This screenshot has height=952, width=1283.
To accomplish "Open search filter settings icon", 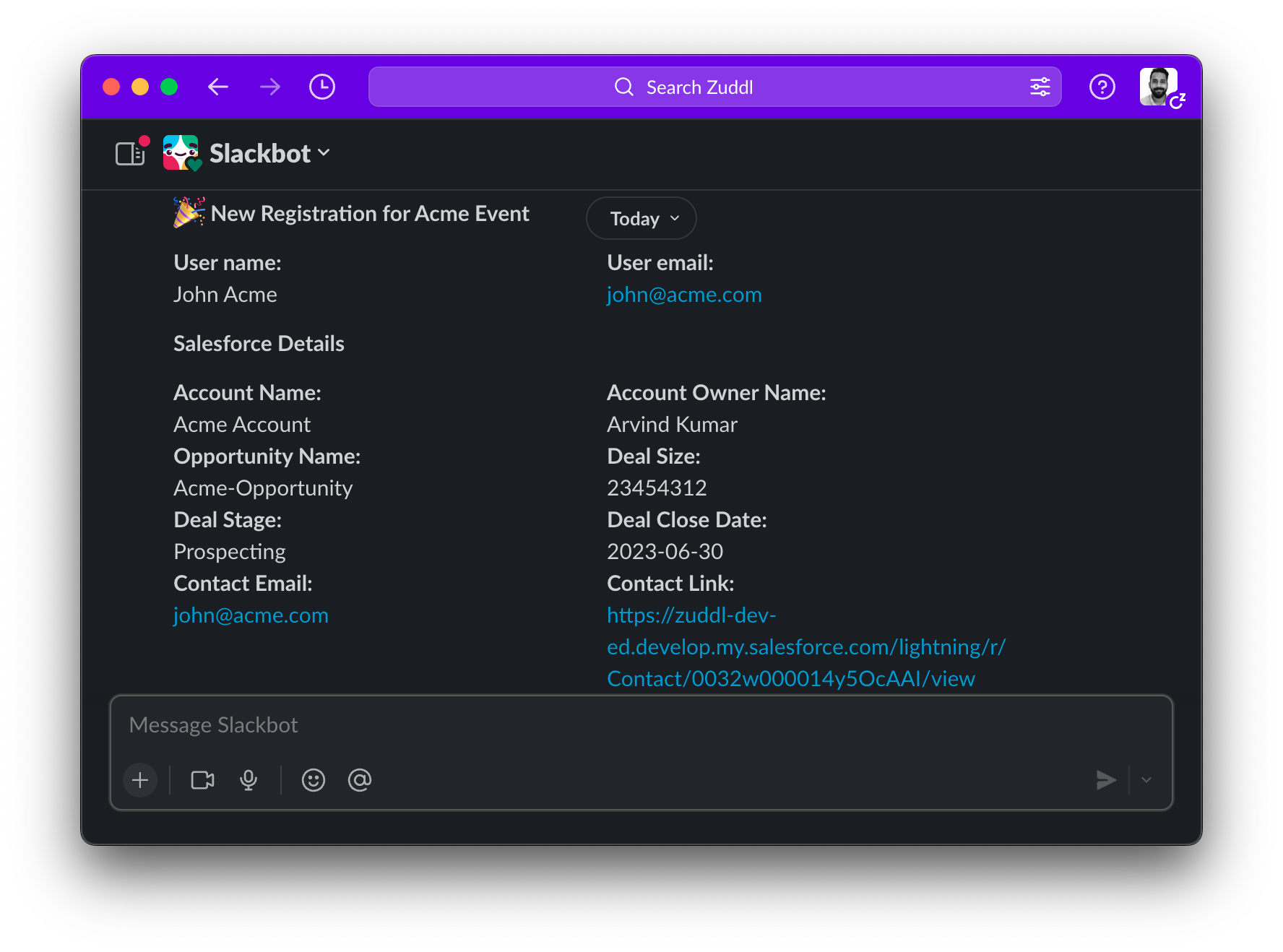I will 1040,87.
